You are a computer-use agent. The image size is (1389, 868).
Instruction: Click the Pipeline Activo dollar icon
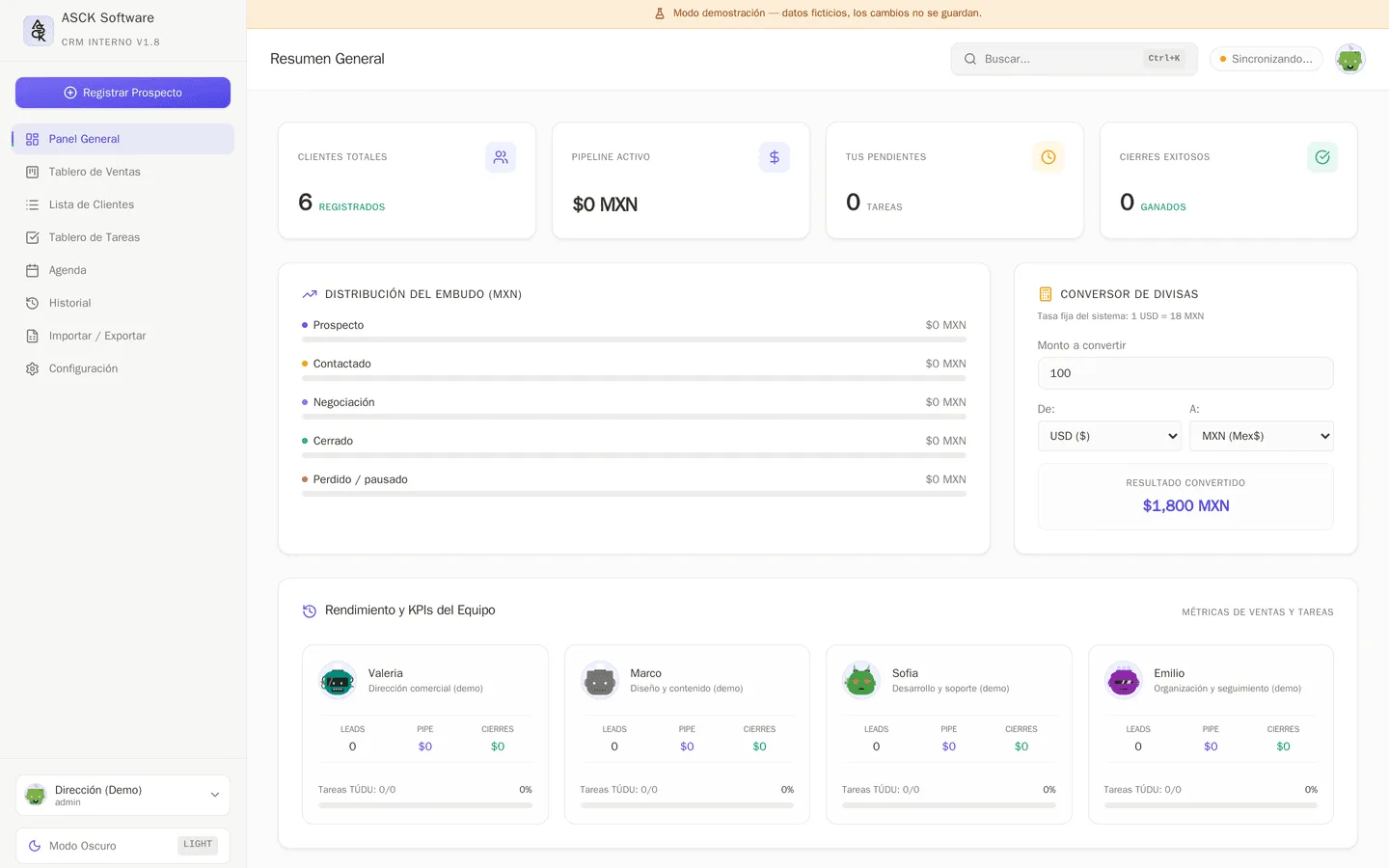click(x=775, y=157)
